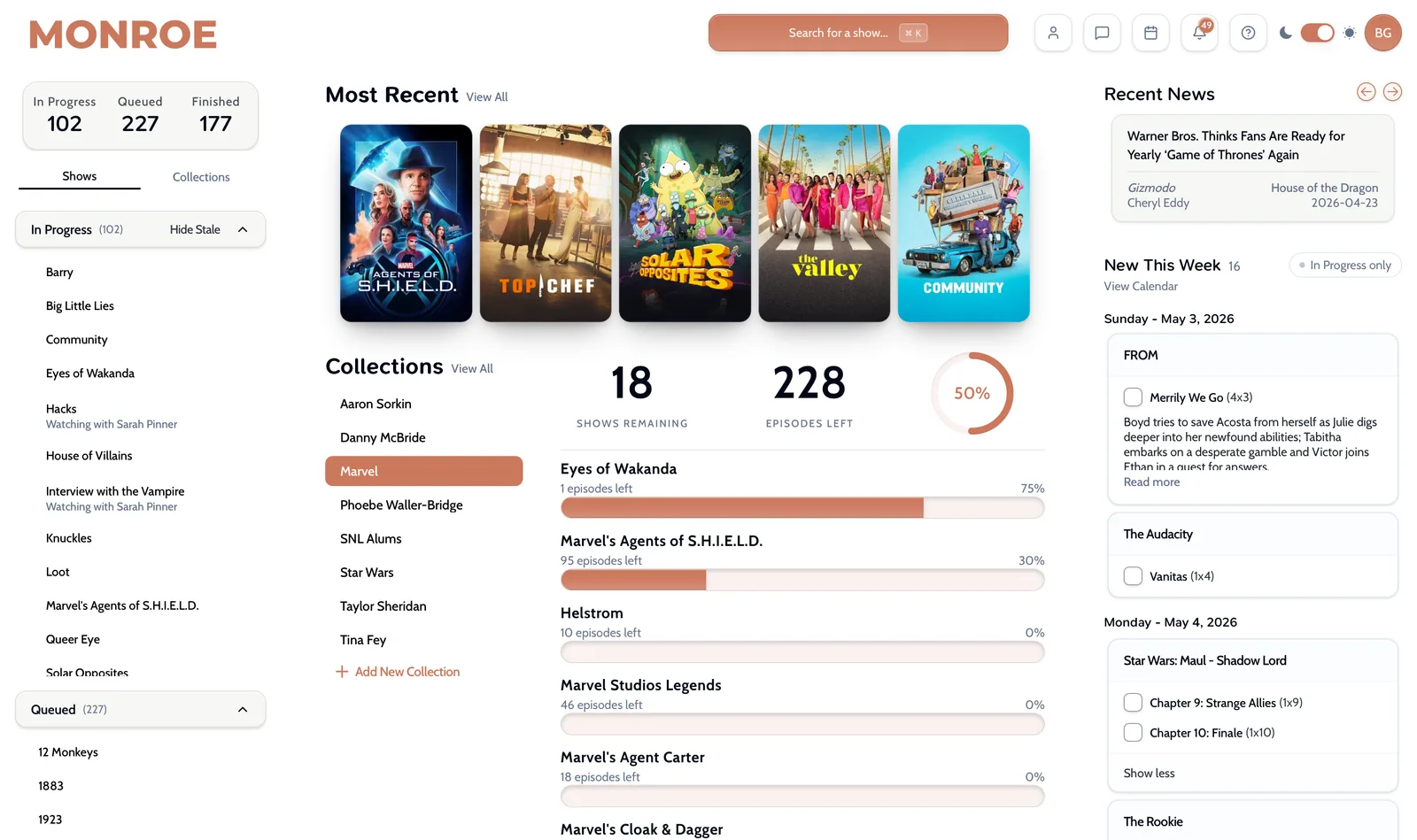Click Marvel's Agents of S.H.I.E.L.D. progress bar
Screen dimensions: 1417x840
pyautogui.click(x=801, y=580)
